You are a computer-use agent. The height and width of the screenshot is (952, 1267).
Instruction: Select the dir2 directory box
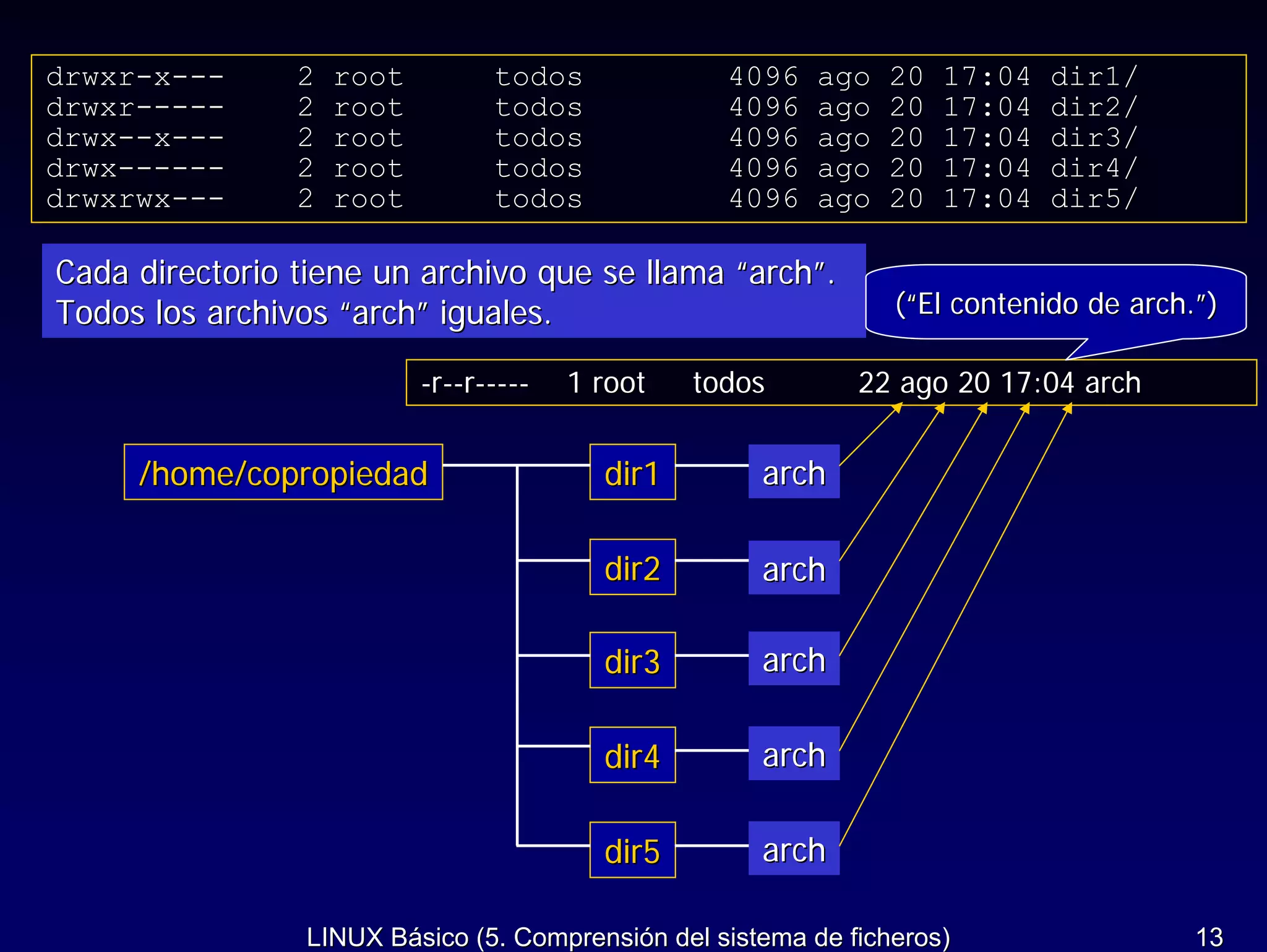[x=632, y=567]
